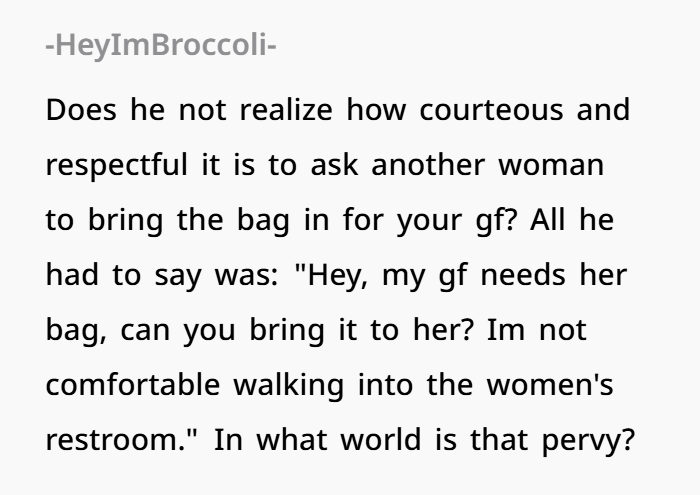The image size is (700, 495).
Task: Click the word "courteous" in the comment
Action: (x=490, y=109)
